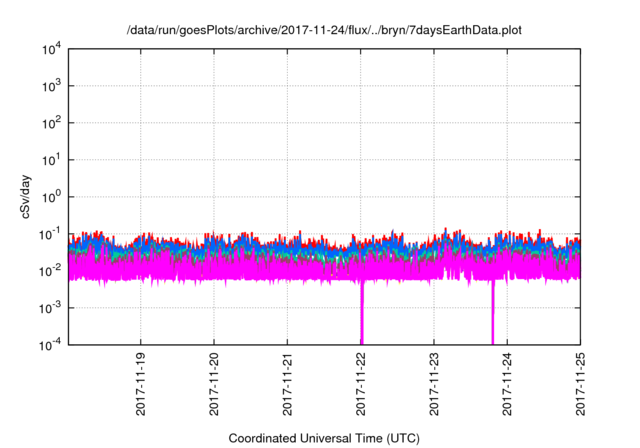
Task: Click the 2017-11-20 x-axis date
Action: 214,384
